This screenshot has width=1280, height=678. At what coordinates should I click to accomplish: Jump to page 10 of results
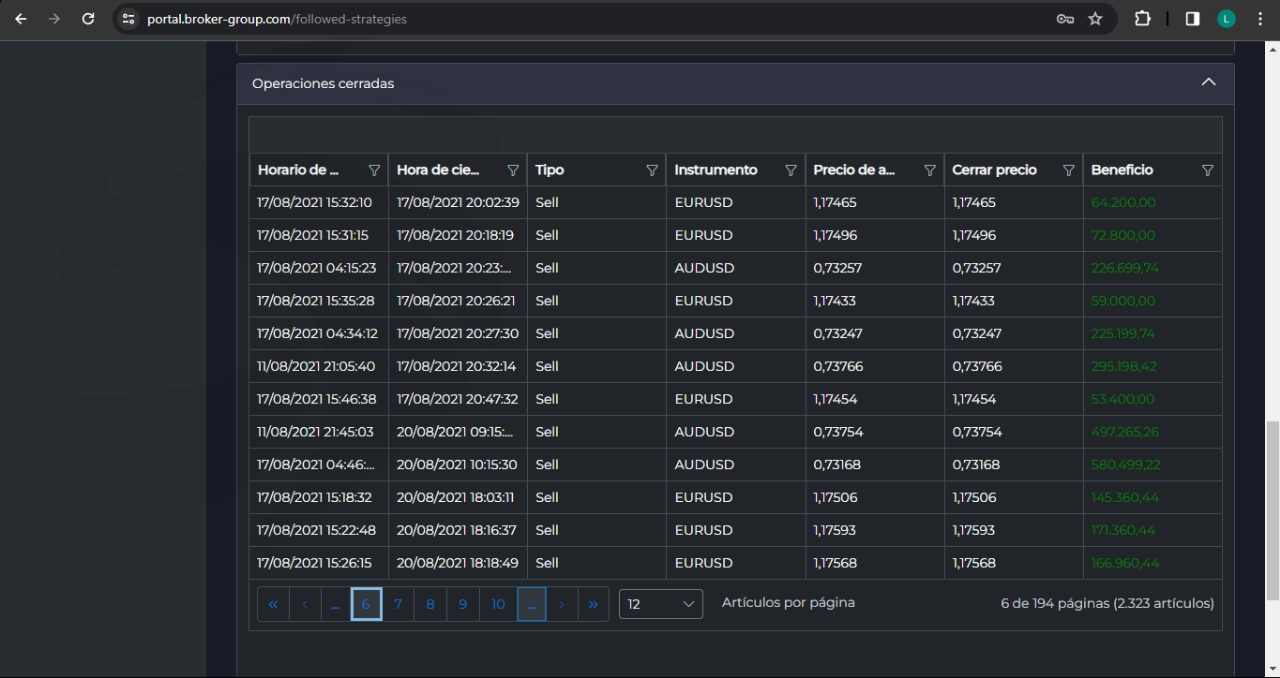click(x=498, y=604)
